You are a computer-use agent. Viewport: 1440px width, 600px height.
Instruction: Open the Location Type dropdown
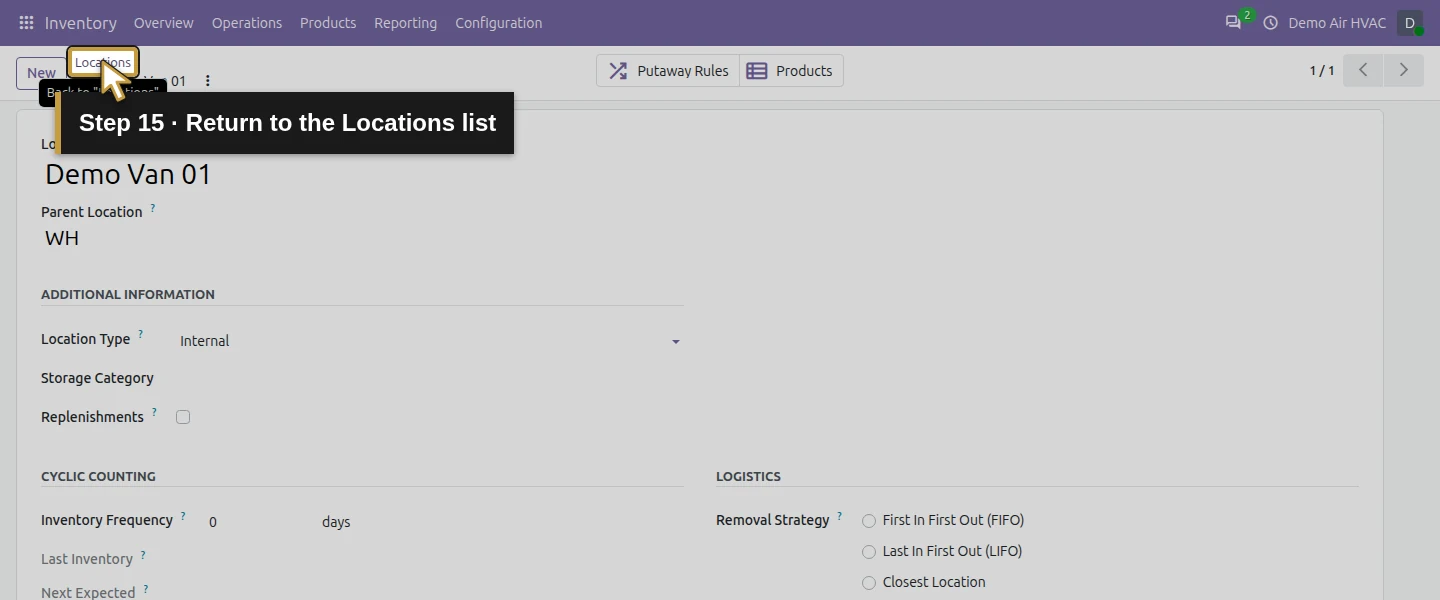pos(430,341)
